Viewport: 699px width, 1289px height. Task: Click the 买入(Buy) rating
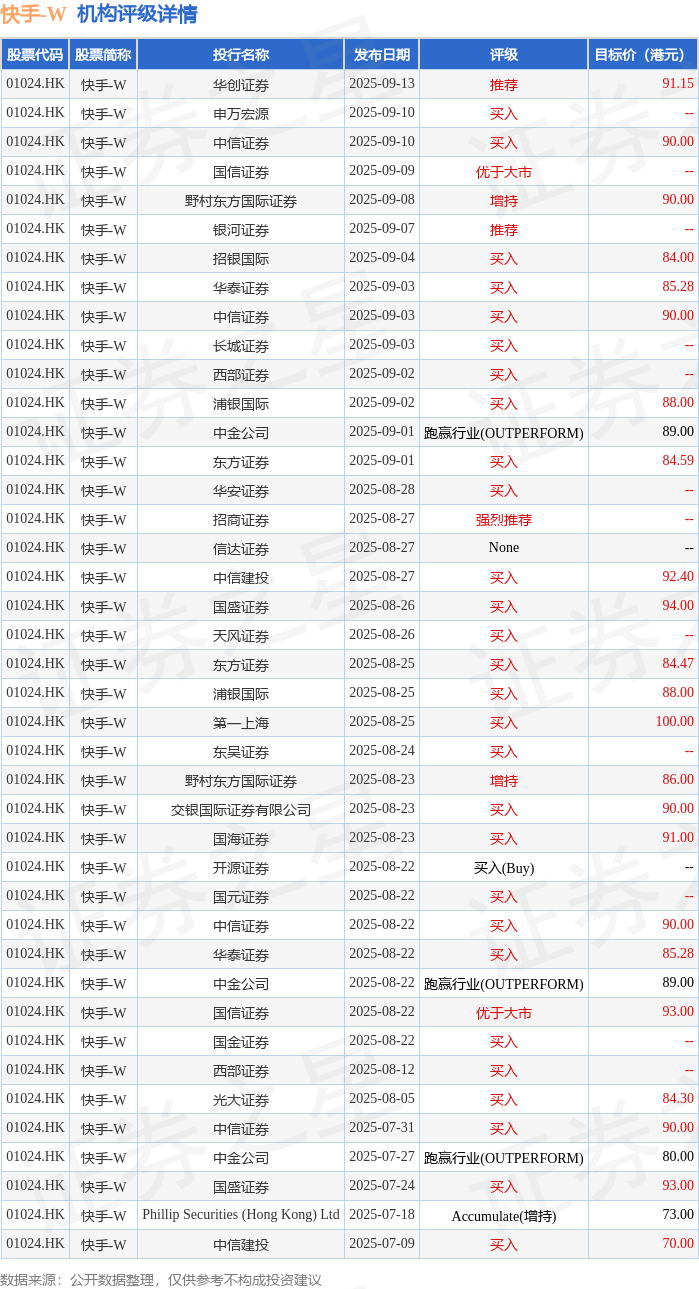504,868
